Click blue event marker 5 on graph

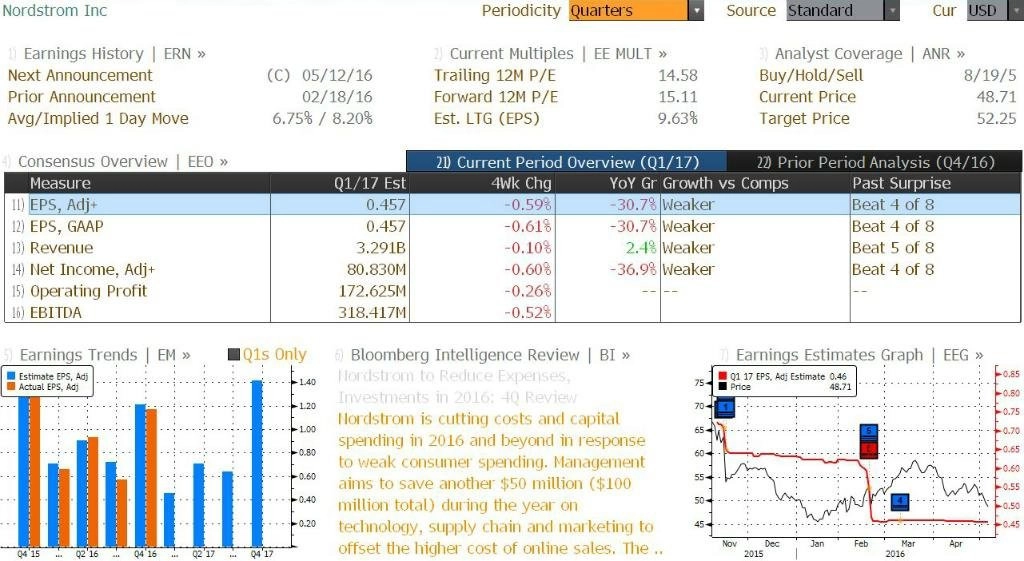[x=869, y=431]
